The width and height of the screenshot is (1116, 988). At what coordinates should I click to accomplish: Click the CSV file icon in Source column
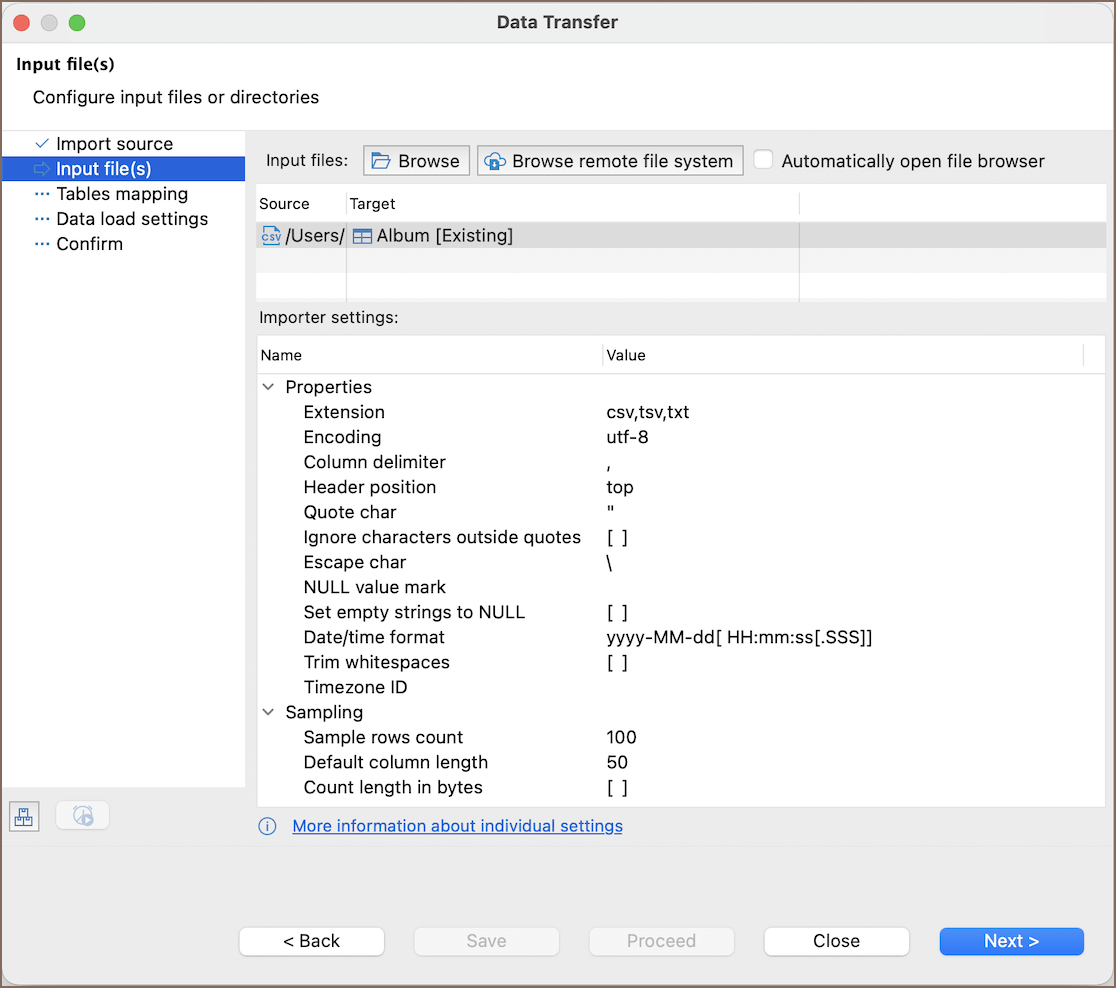point(270,236)
